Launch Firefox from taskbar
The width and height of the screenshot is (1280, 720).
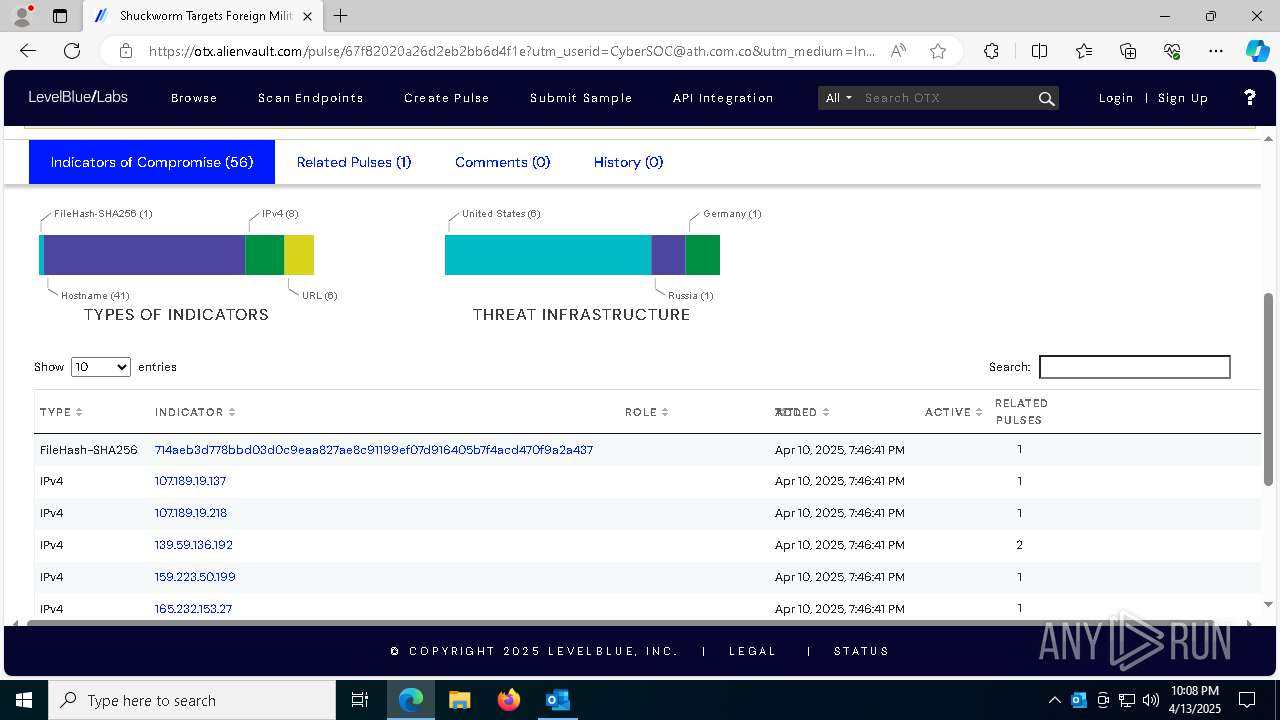point(508,700)
